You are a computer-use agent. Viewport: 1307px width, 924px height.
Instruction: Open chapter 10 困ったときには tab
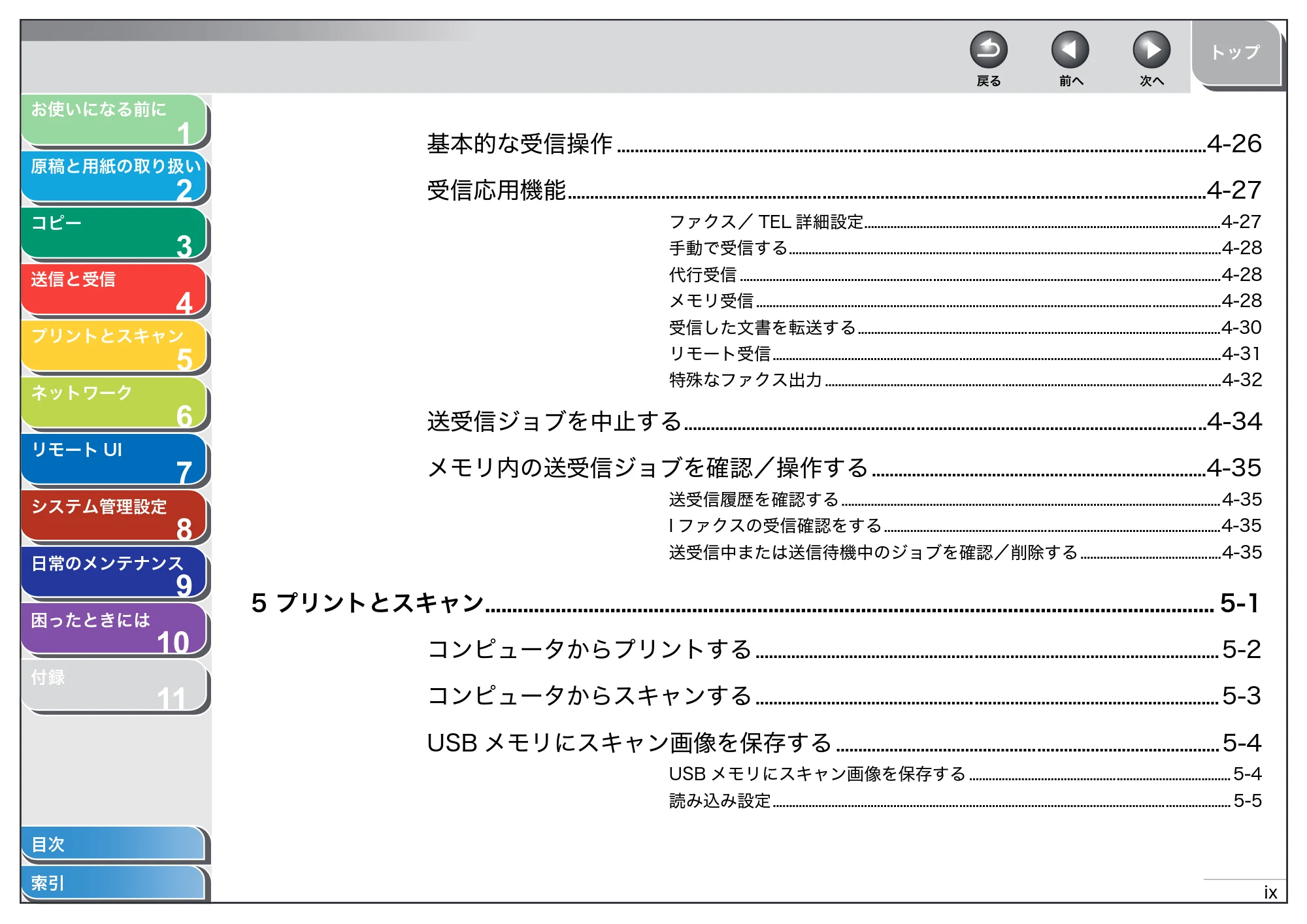coord(114,630)
